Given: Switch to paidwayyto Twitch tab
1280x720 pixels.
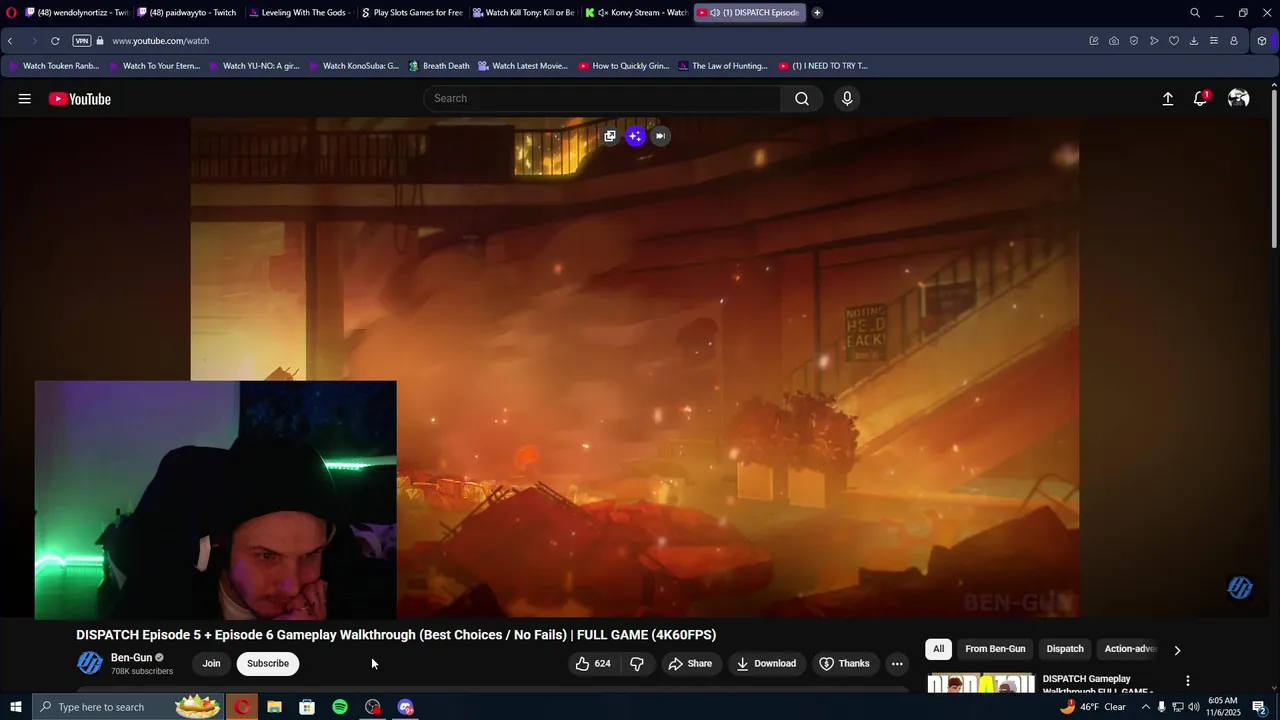Looking at the screenshot, I should [189, 13].
